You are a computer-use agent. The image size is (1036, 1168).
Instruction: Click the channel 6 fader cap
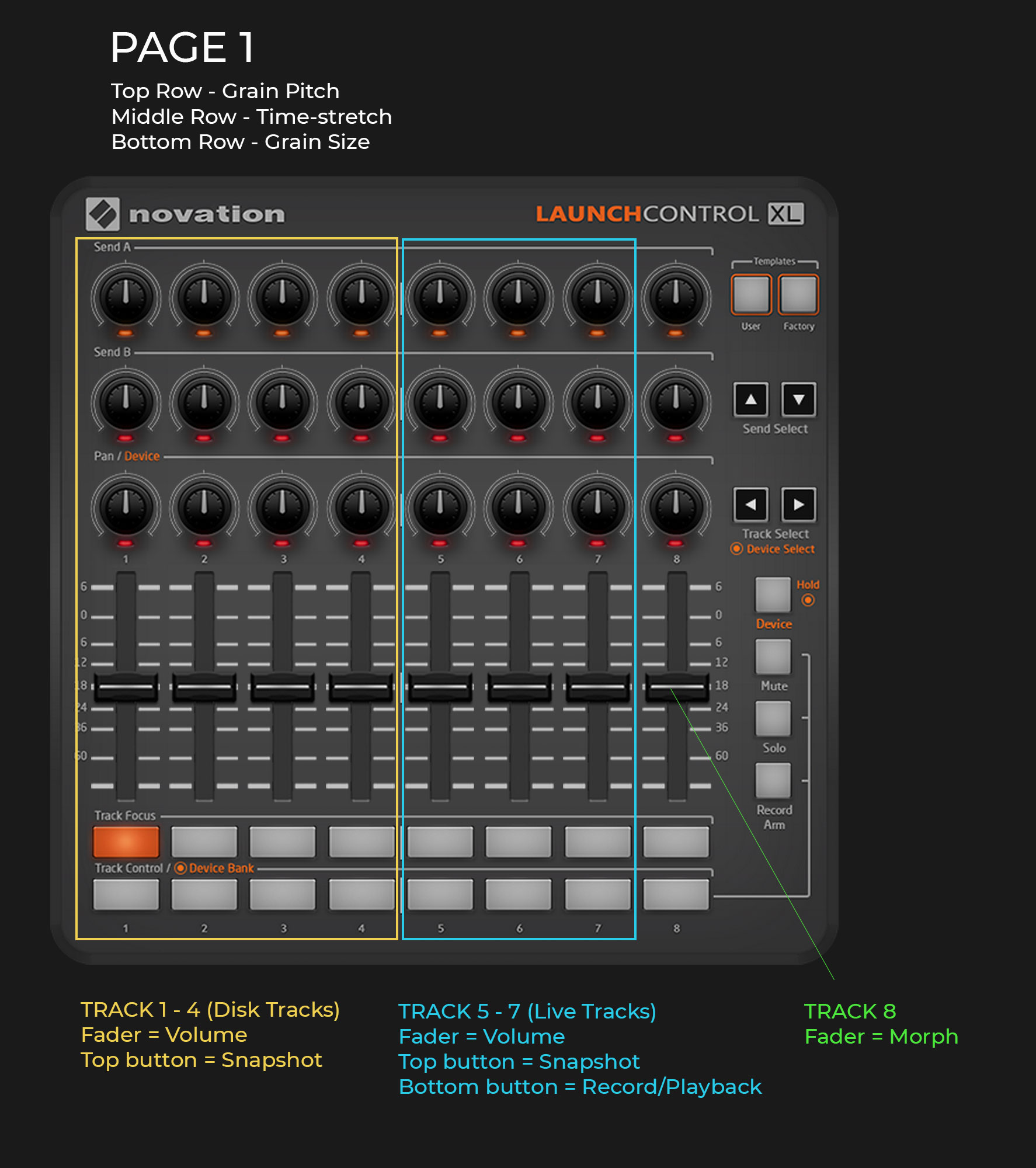519,687
